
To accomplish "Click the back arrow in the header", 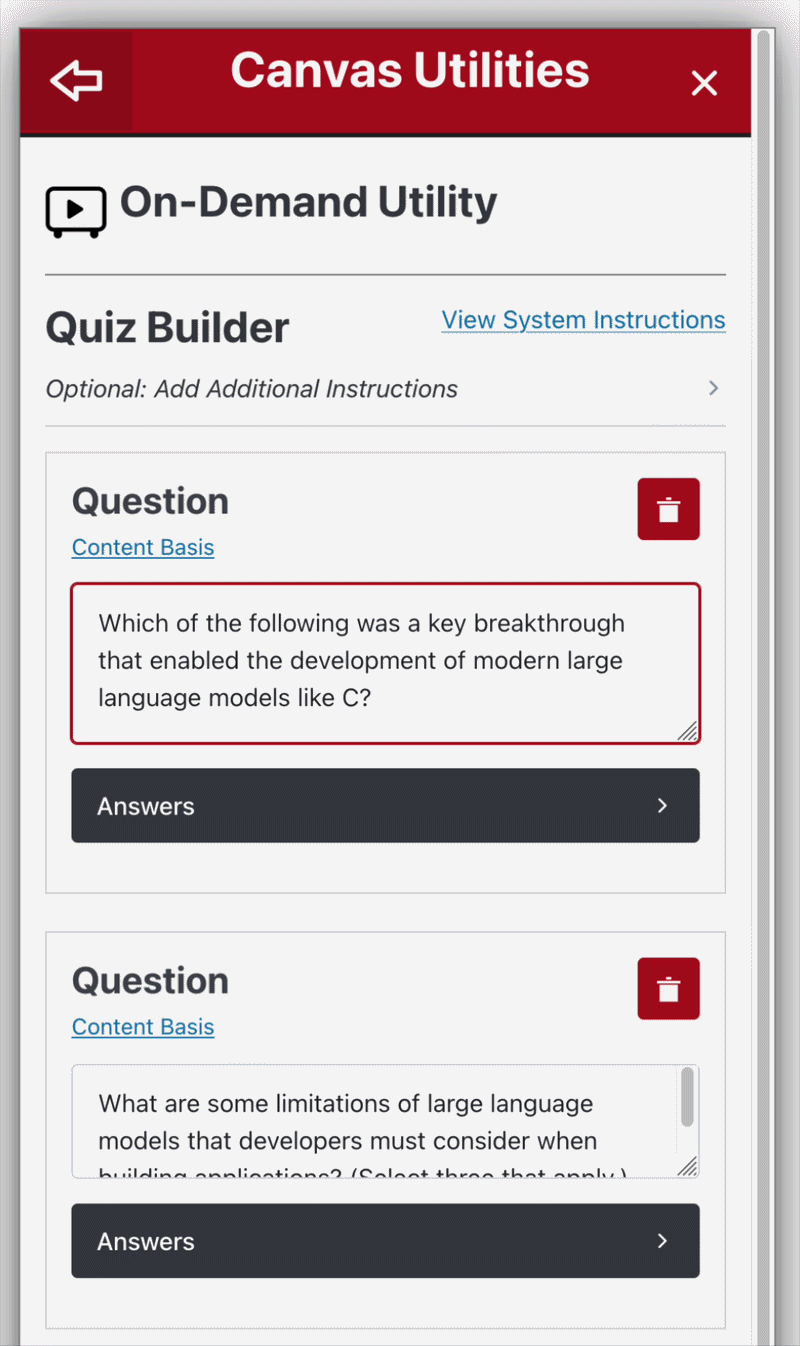I will point(76,81).
